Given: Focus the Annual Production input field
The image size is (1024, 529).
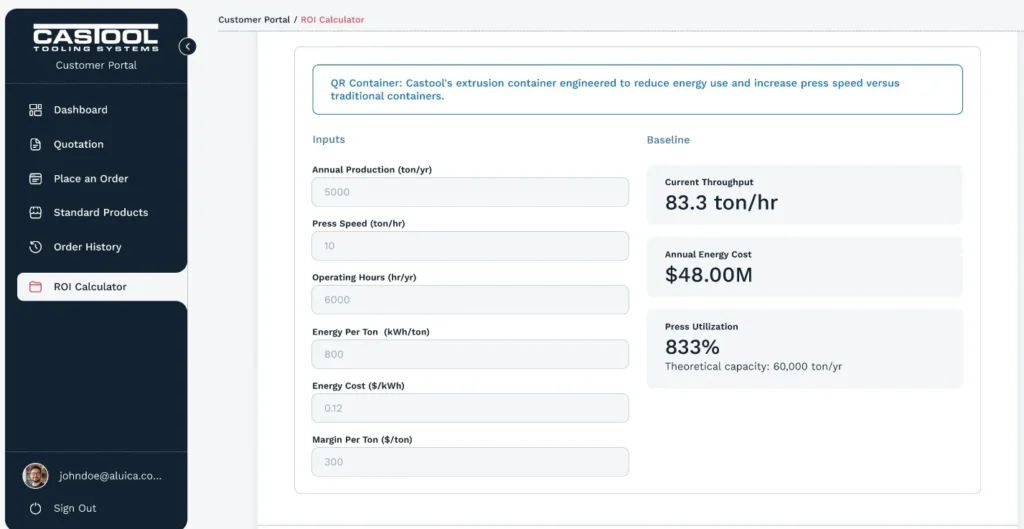Looking at the screenshot, I should click(x=470, y=192).
